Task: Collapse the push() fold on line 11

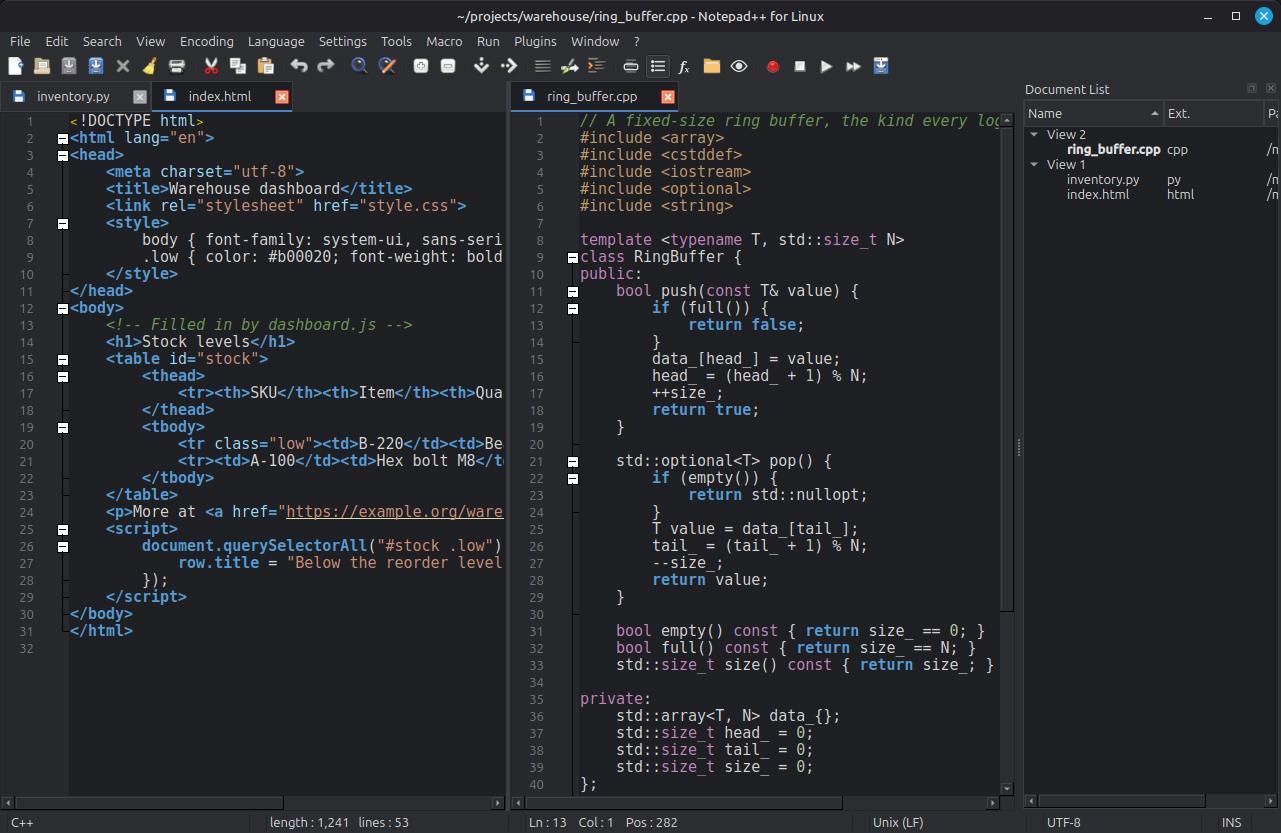Action: pos(573,292)
